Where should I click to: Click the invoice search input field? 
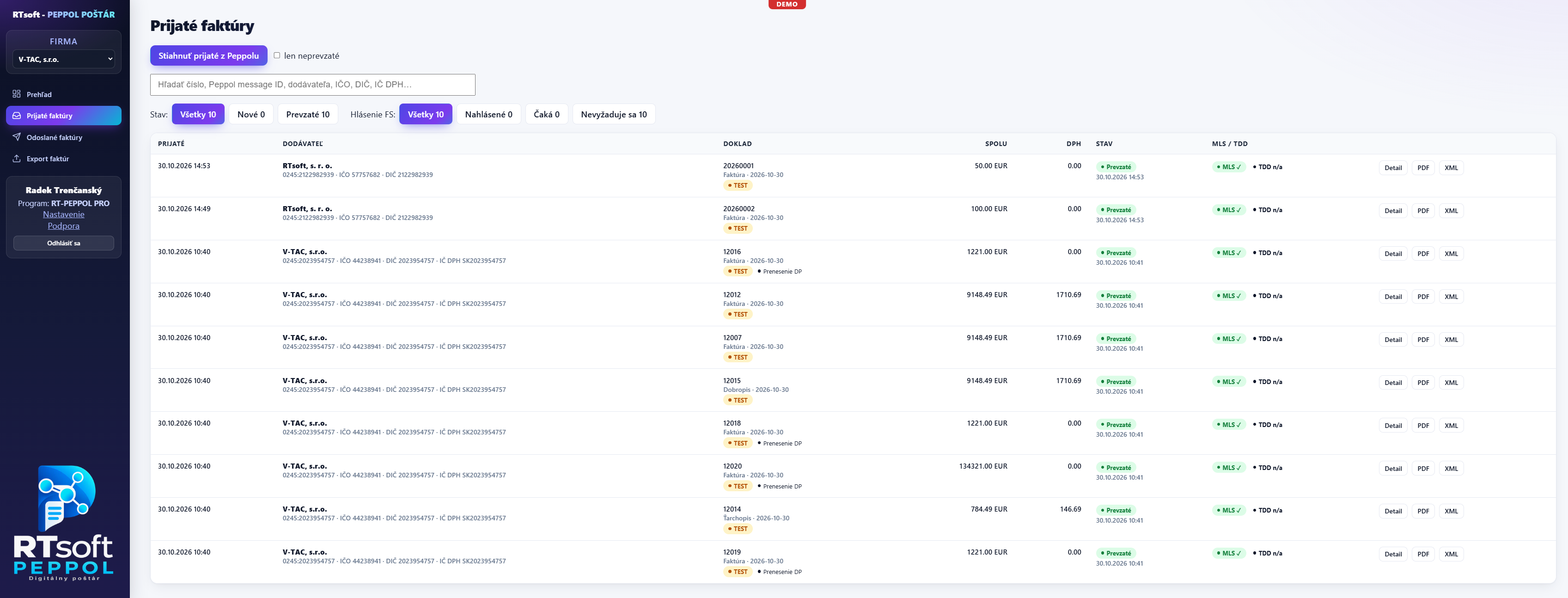click(312, 85)
